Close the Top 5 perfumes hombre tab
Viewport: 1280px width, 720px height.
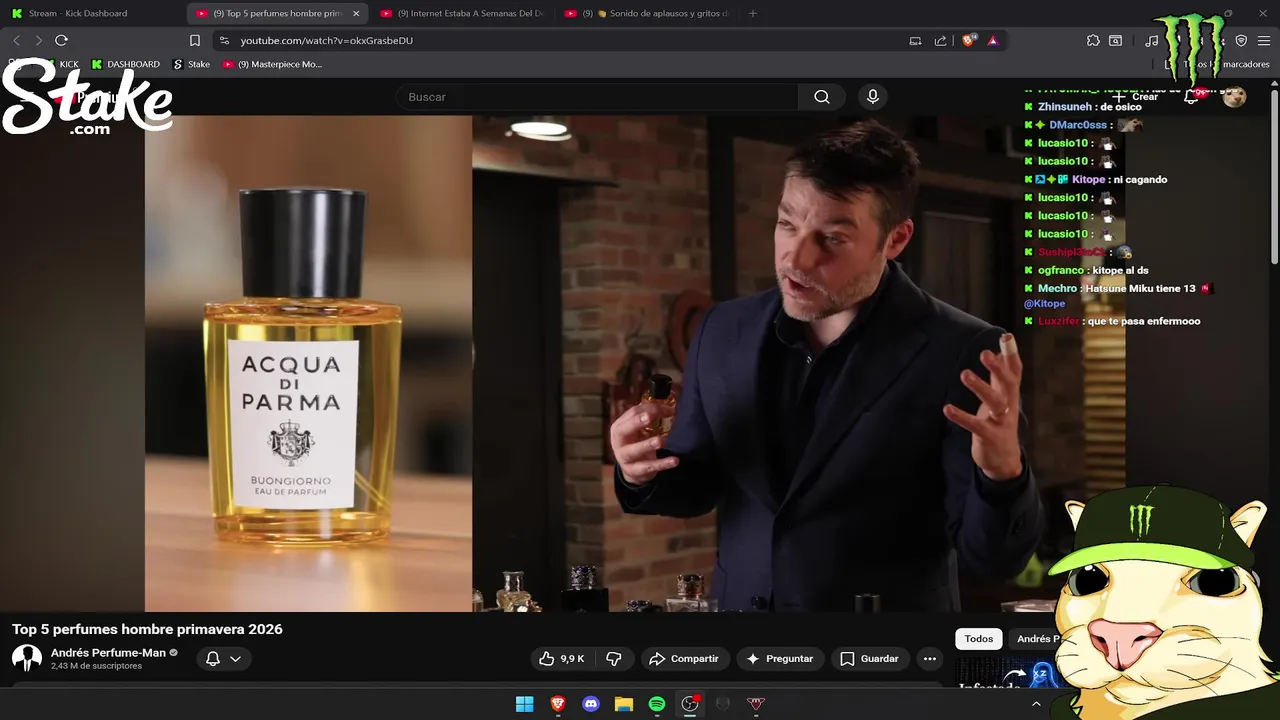[x=356, y=13]
